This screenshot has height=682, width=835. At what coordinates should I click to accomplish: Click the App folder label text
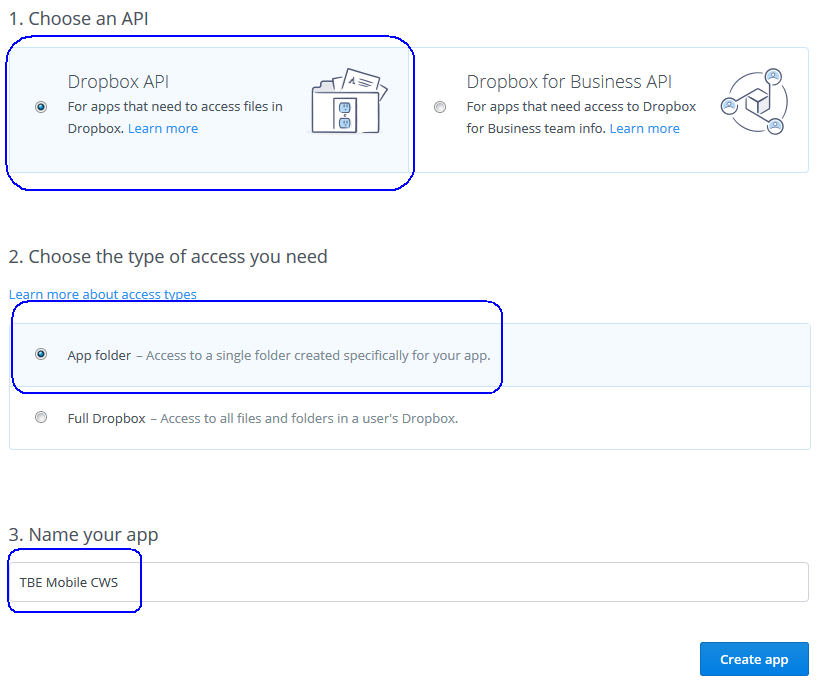(x=99, y=356)
